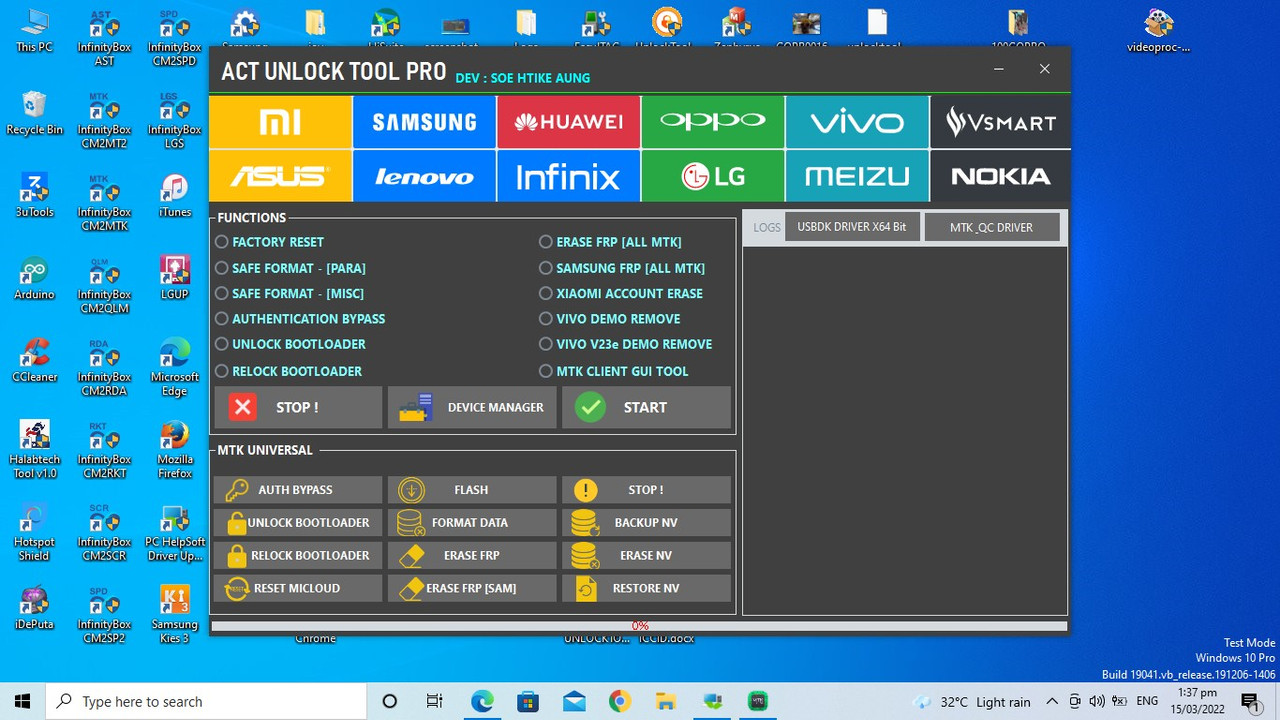Screen dimensions: 1280x720
Task: Select Relock Bootloader radio option
Action: [289, 371]
